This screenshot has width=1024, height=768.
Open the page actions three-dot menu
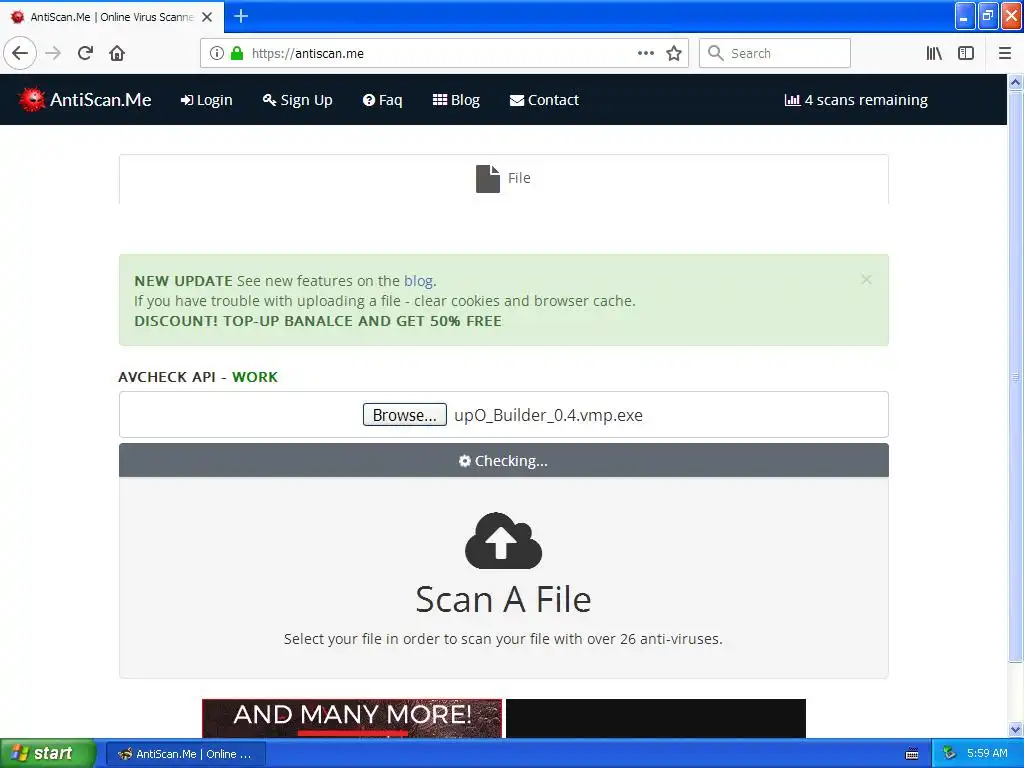(645, 53)
